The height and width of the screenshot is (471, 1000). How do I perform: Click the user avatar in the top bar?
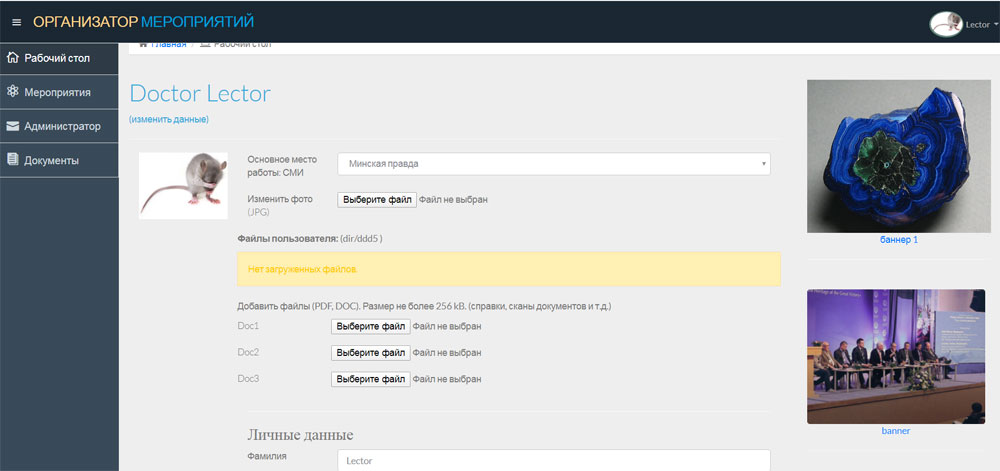946,24
